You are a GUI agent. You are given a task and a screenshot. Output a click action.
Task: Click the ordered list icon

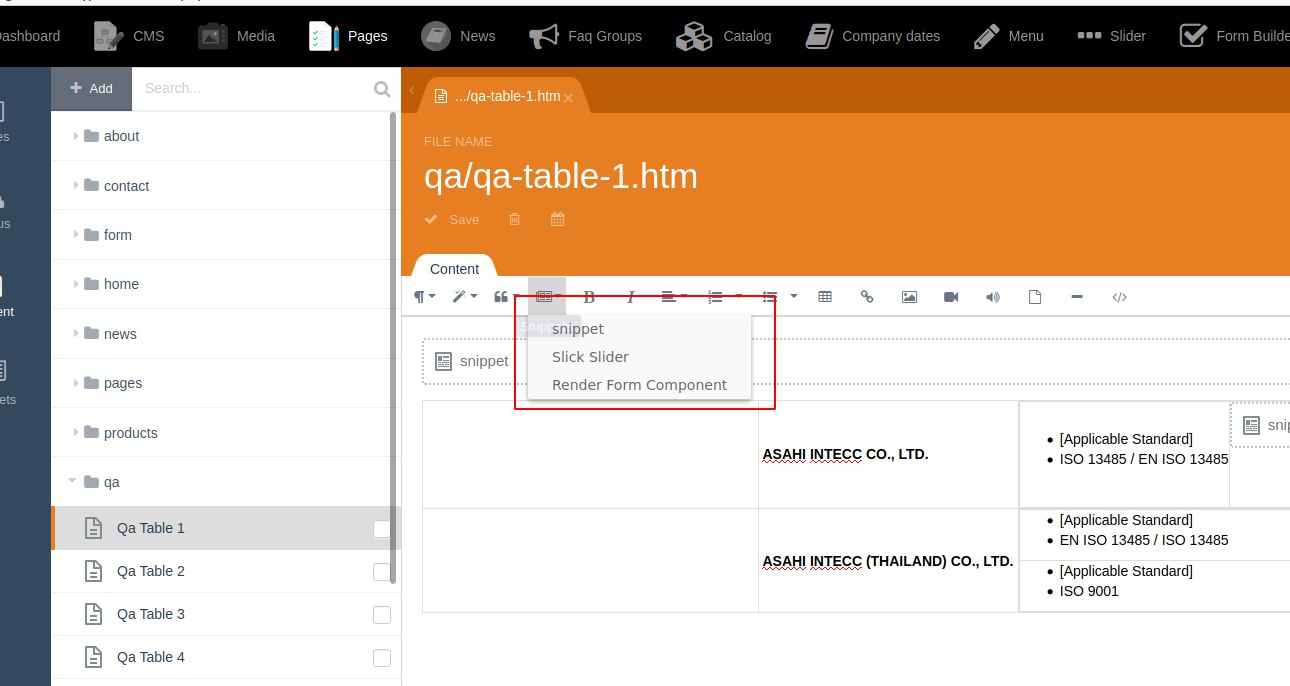coord(715,297)
